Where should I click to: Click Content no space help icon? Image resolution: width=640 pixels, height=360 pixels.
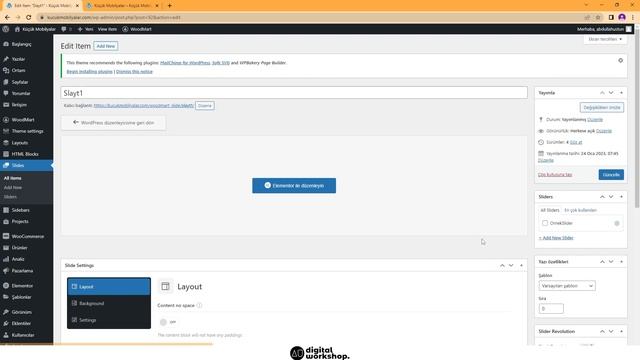click(199, 305)
